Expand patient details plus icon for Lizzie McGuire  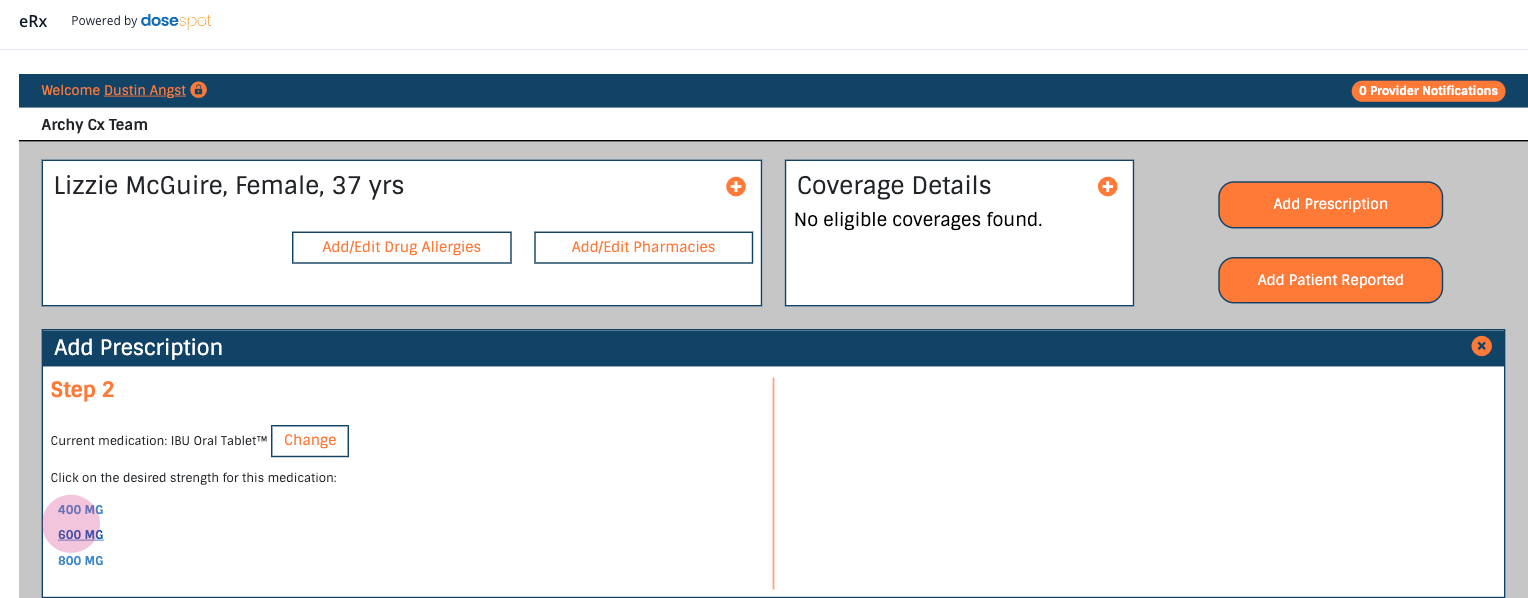click(736, 186)
